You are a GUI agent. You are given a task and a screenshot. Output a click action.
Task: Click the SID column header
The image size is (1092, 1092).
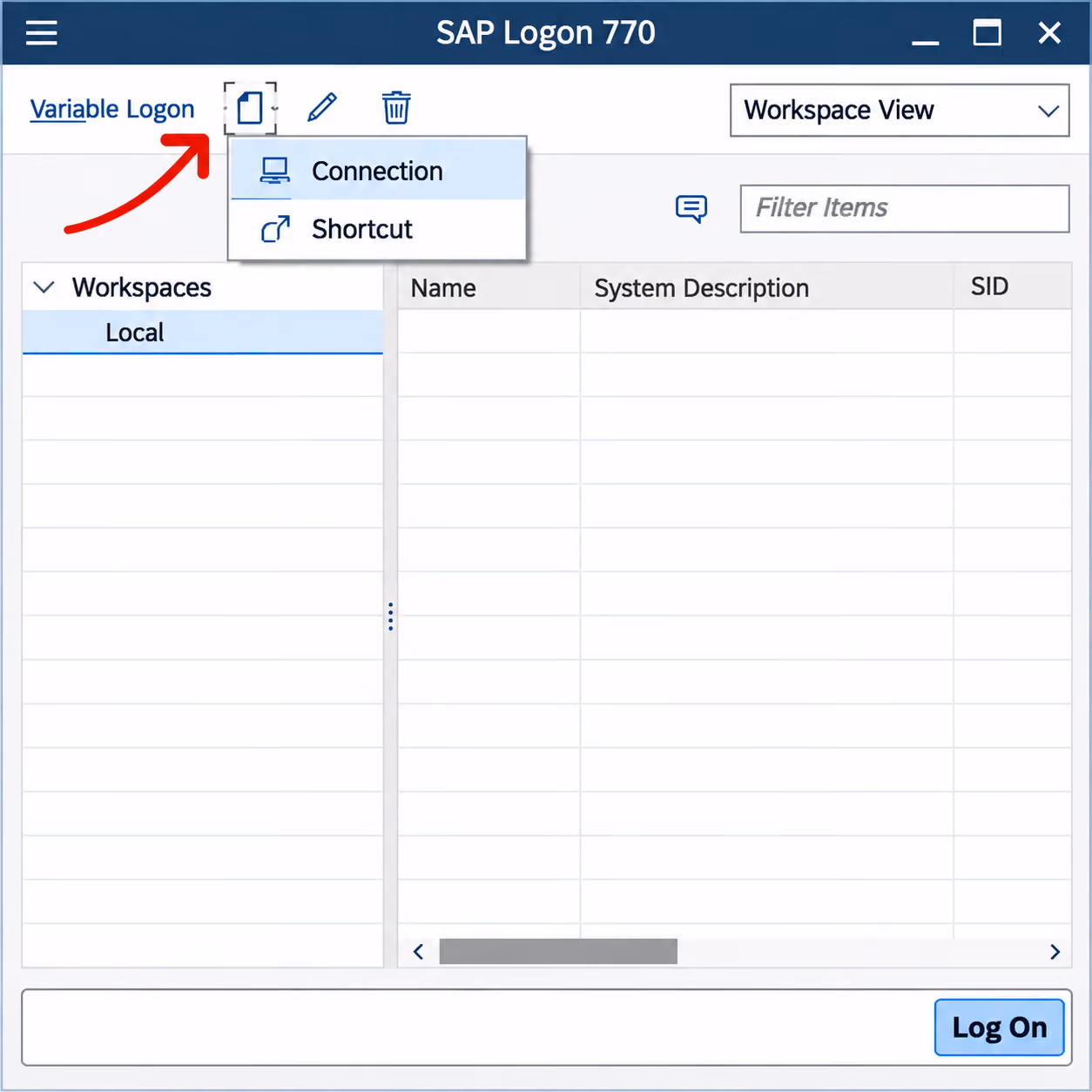tap(1013, 286)
